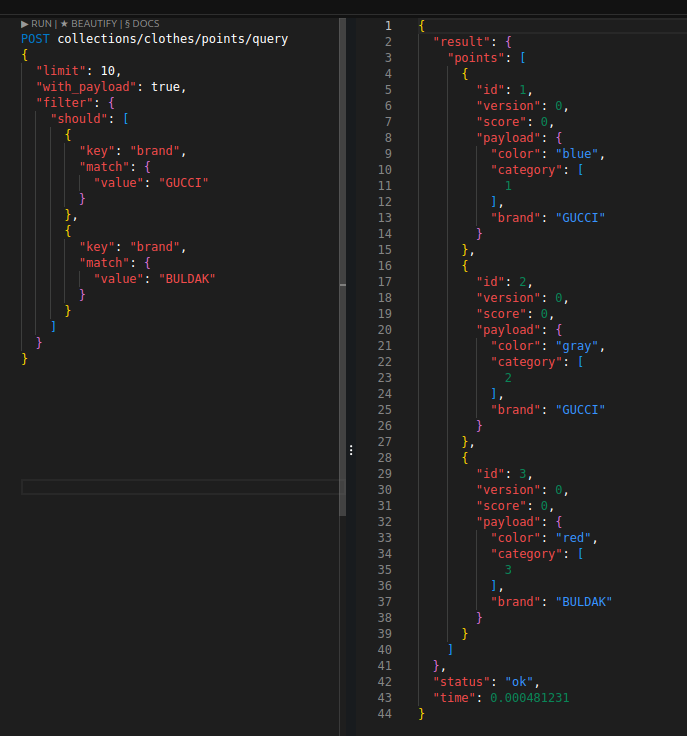
Task: Click line number 1 in response gutter
Action: tap(388, 25)
